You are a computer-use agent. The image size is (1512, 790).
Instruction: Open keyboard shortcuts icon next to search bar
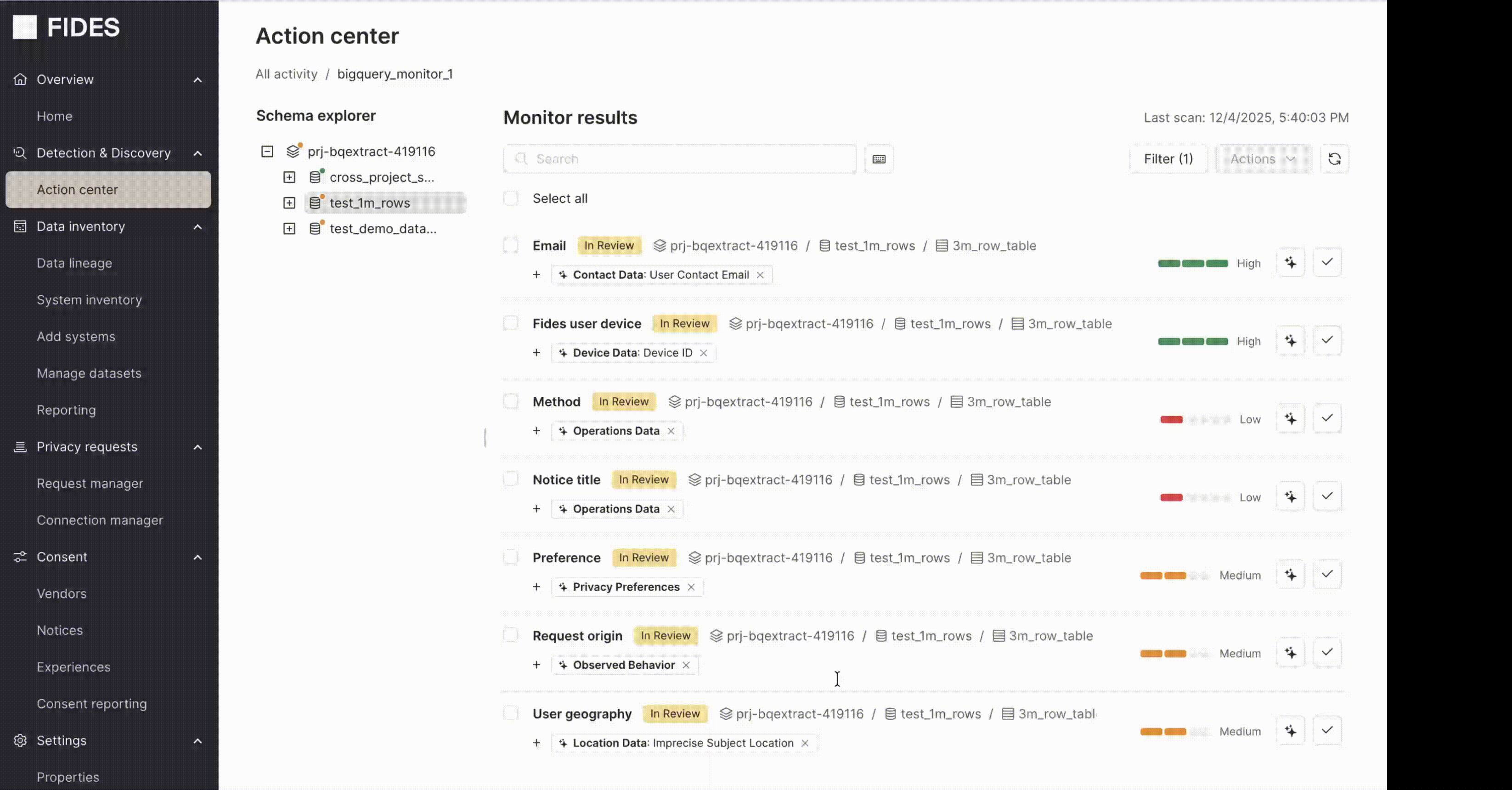[879, 158]
